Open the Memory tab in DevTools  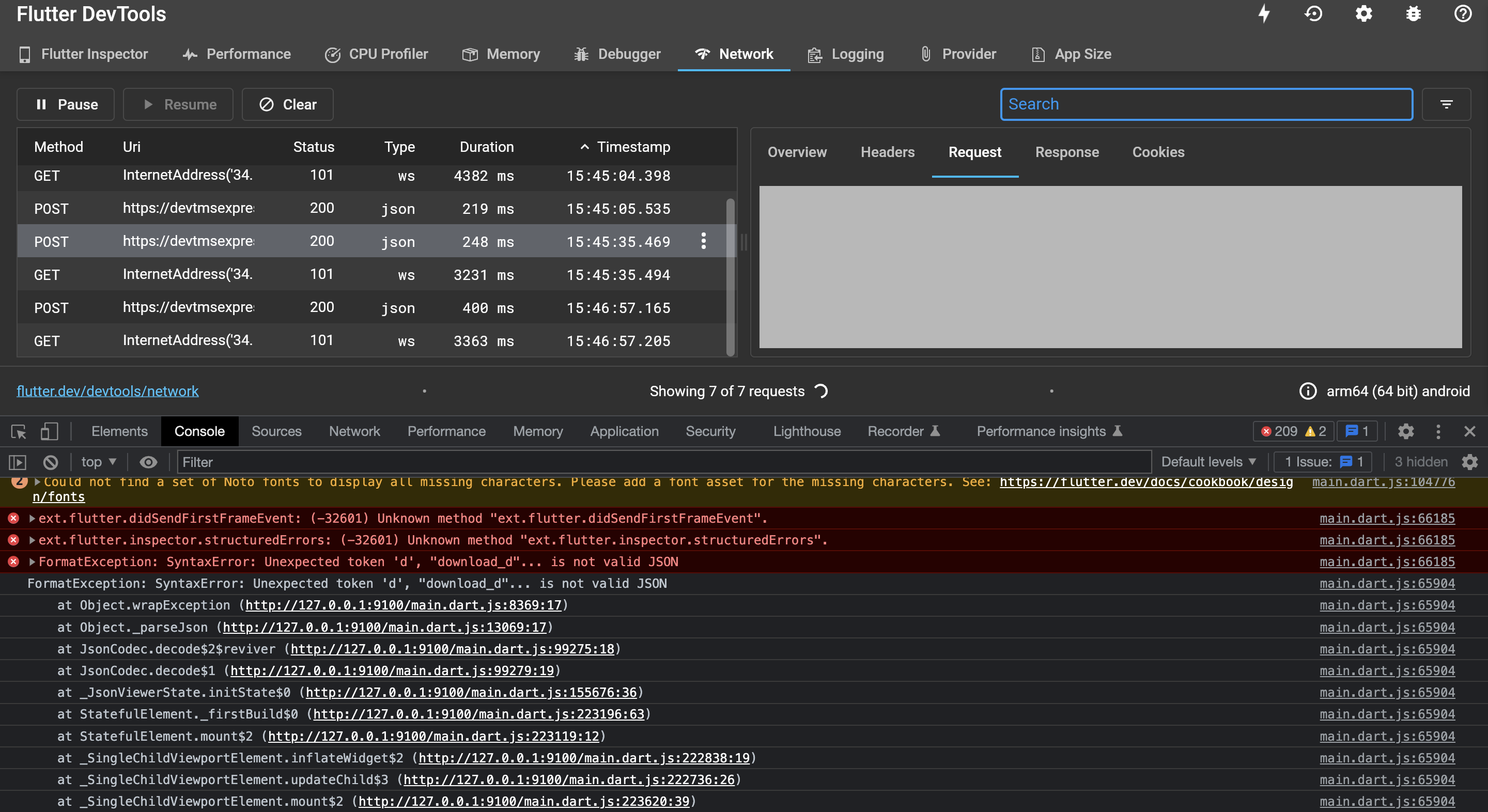tap(500, 54)
